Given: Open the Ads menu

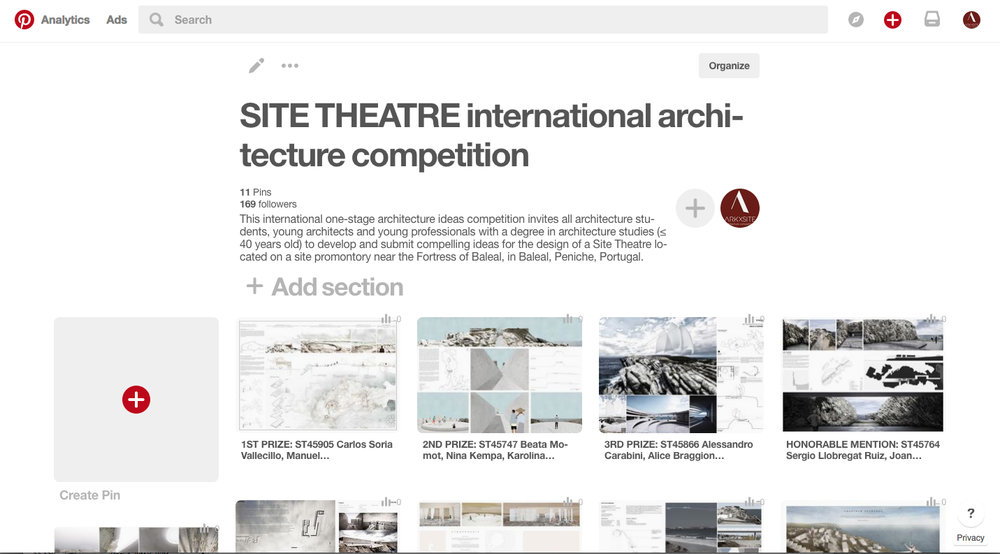Looking at the screenshot, I should [117, 20].
